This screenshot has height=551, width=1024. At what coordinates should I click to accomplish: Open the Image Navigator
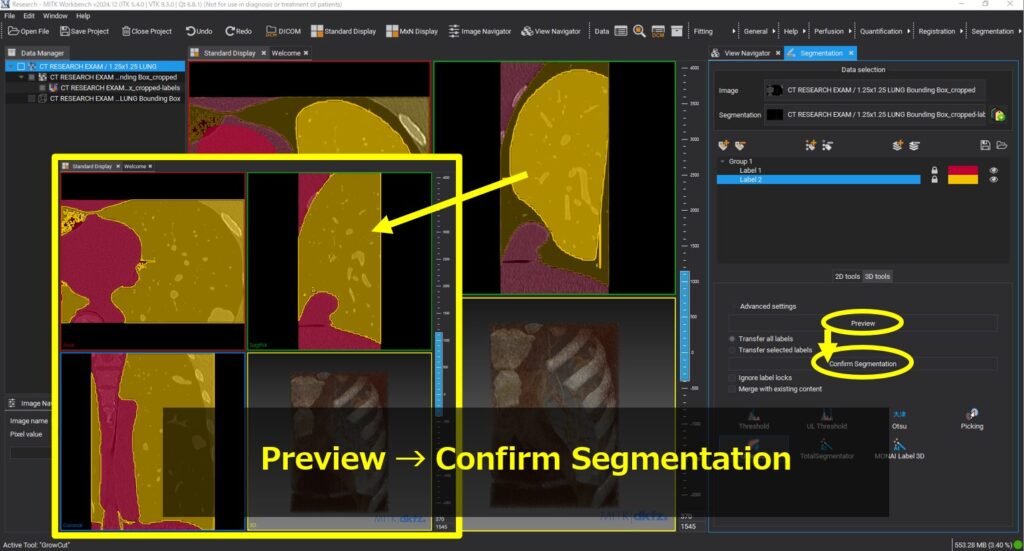pos(480,31)
